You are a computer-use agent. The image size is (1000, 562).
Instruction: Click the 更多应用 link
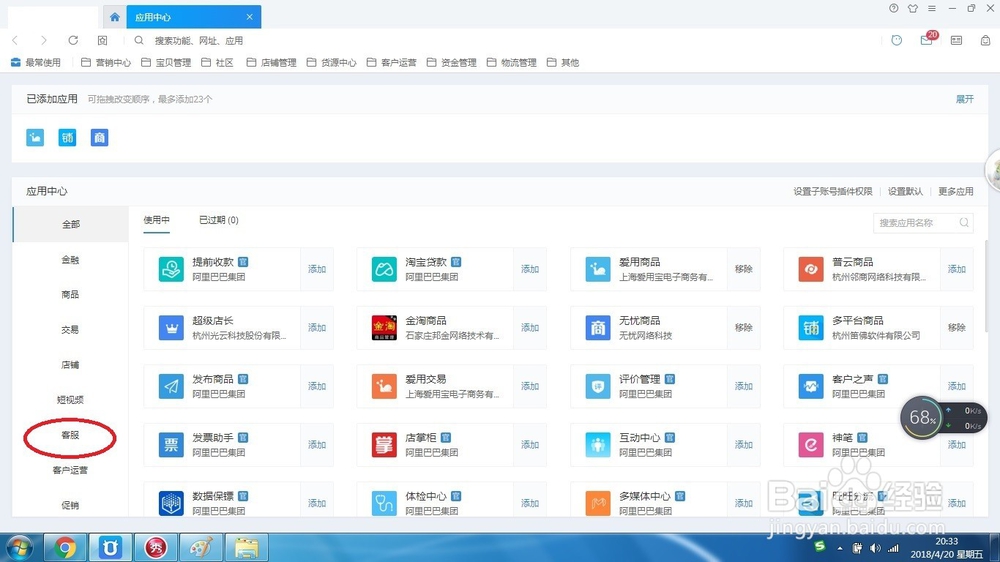pyautogui.click(x=955, y=191)
